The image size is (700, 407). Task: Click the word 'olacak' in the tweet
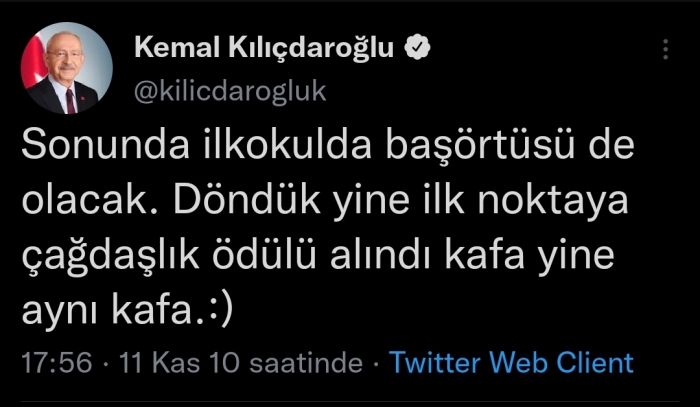point(85,201)
